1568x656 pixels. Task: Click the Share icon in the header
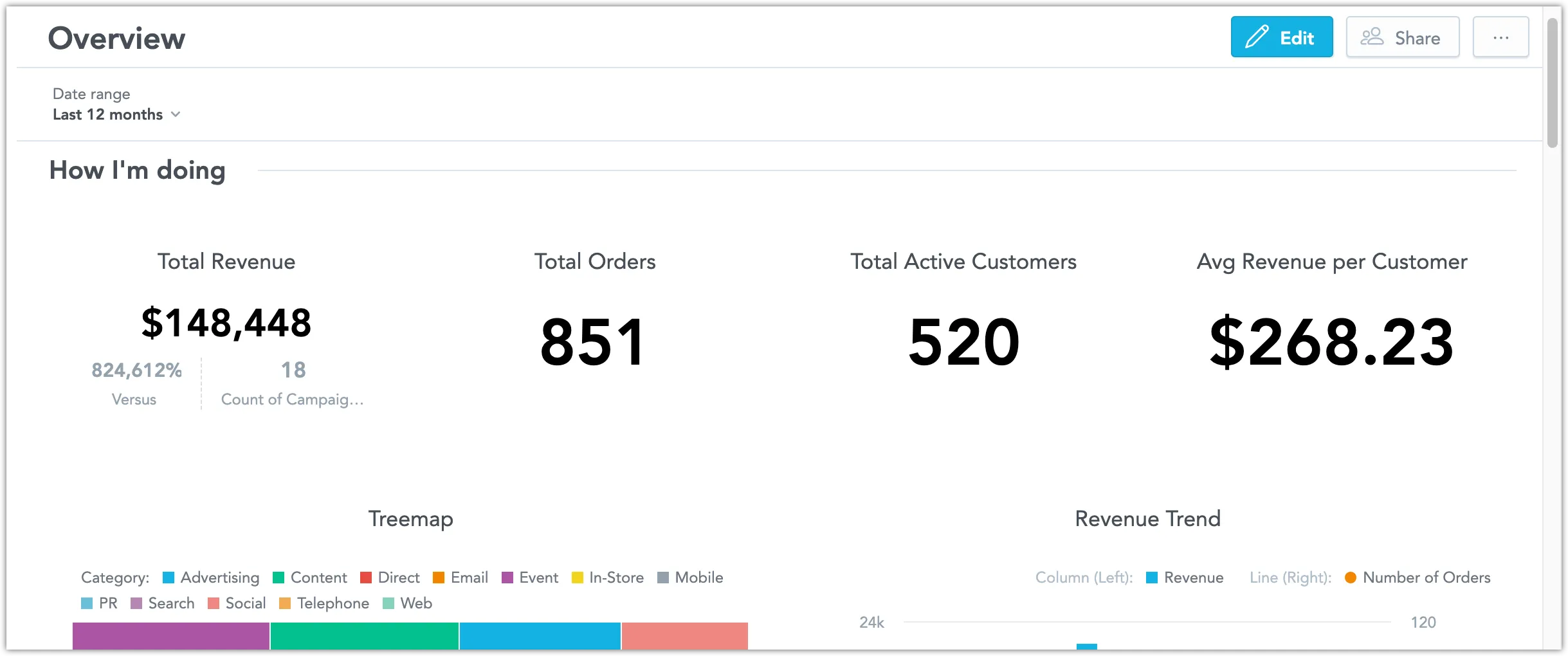click(x=1372, y=37)
